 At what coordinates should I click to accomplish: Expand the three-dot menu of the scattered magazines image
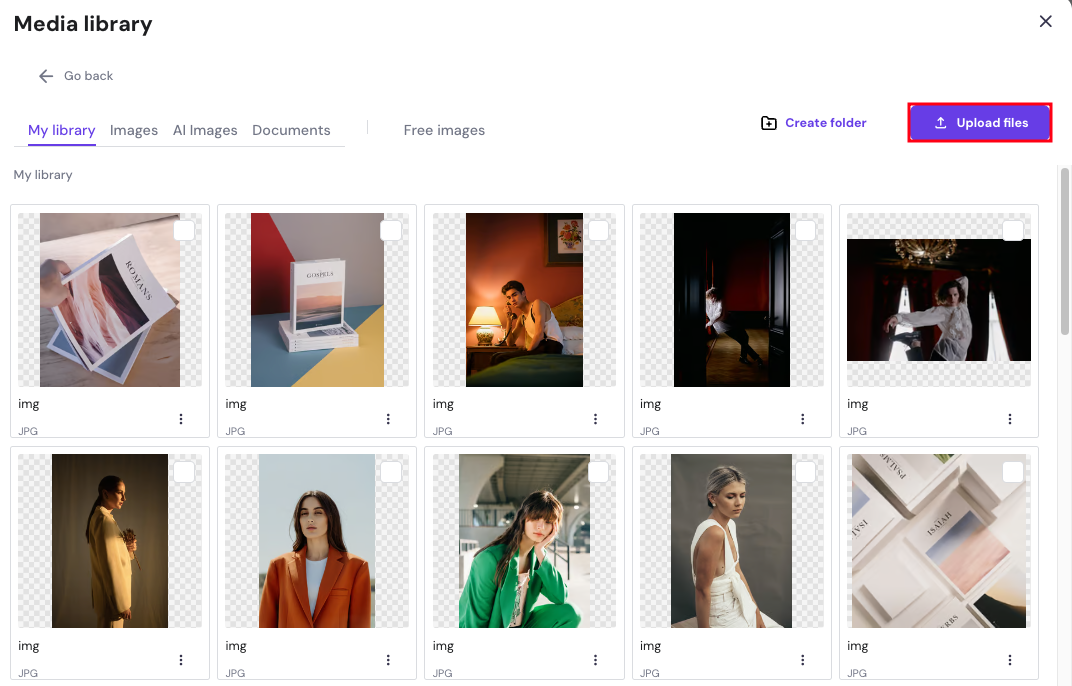1009,659
